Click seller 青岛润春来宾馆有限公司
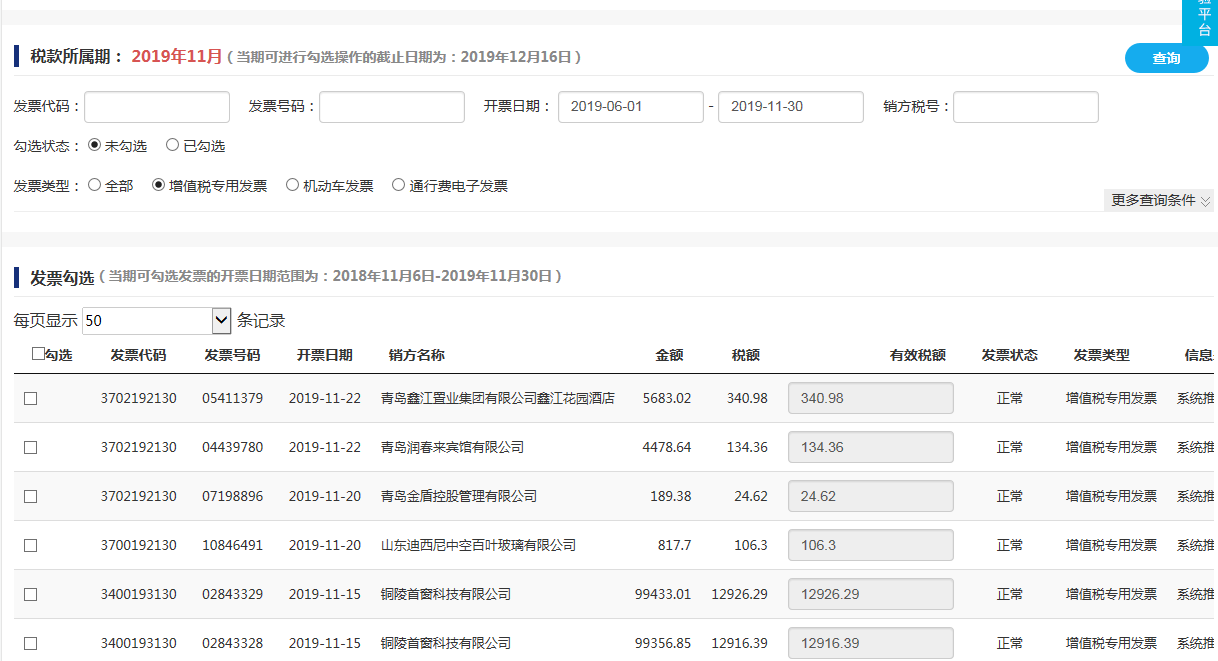Image resolution: width=1218 pixels, height=661 pixels. point(452,447)
